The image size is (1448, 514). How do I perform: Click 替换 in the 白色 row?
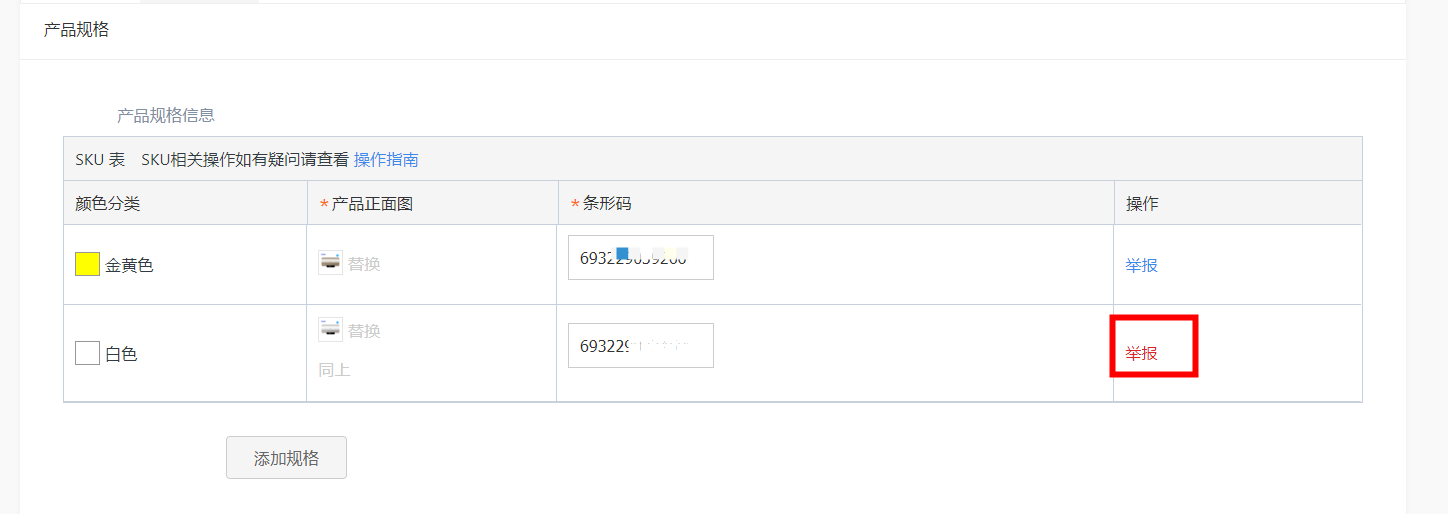tap(364, 331)
